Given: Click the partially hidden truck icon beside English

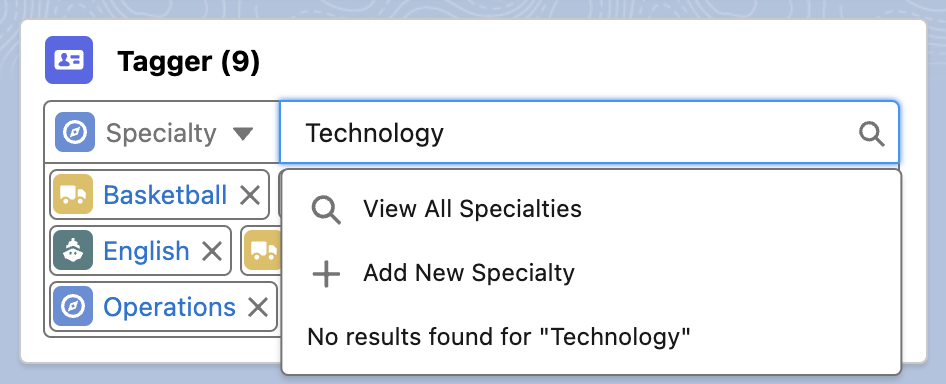Looking at the screenshot, I should coord(263,250).
